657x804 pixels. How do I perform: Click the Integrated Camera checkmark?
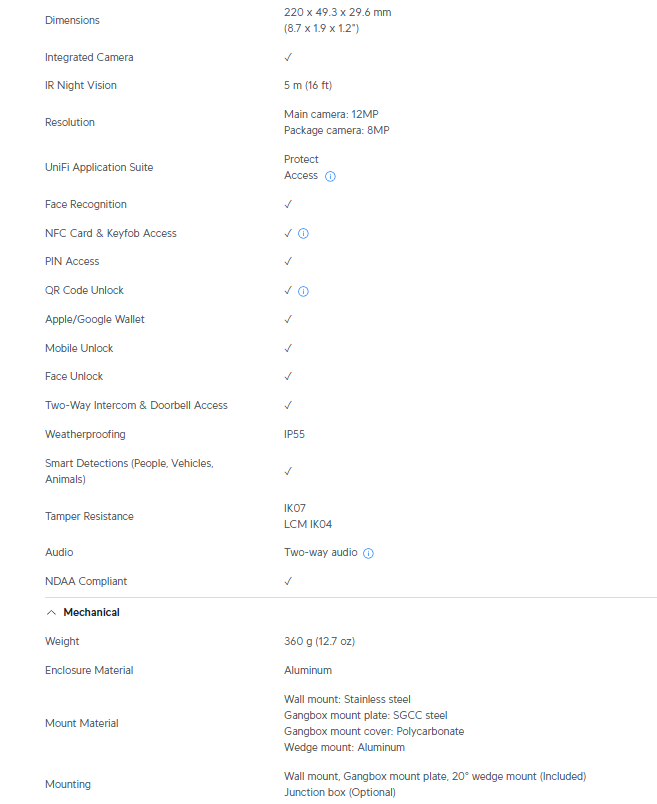[288, 57]
